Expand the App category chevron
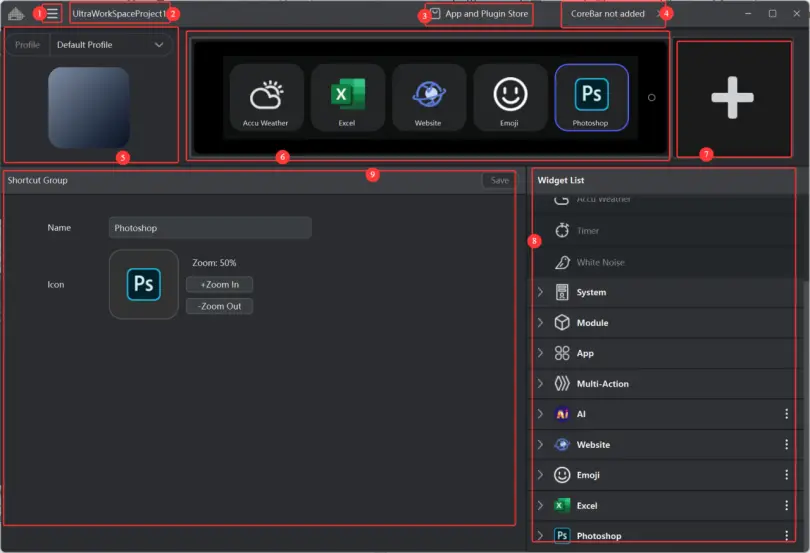810x553 pixels. [540, 353]
